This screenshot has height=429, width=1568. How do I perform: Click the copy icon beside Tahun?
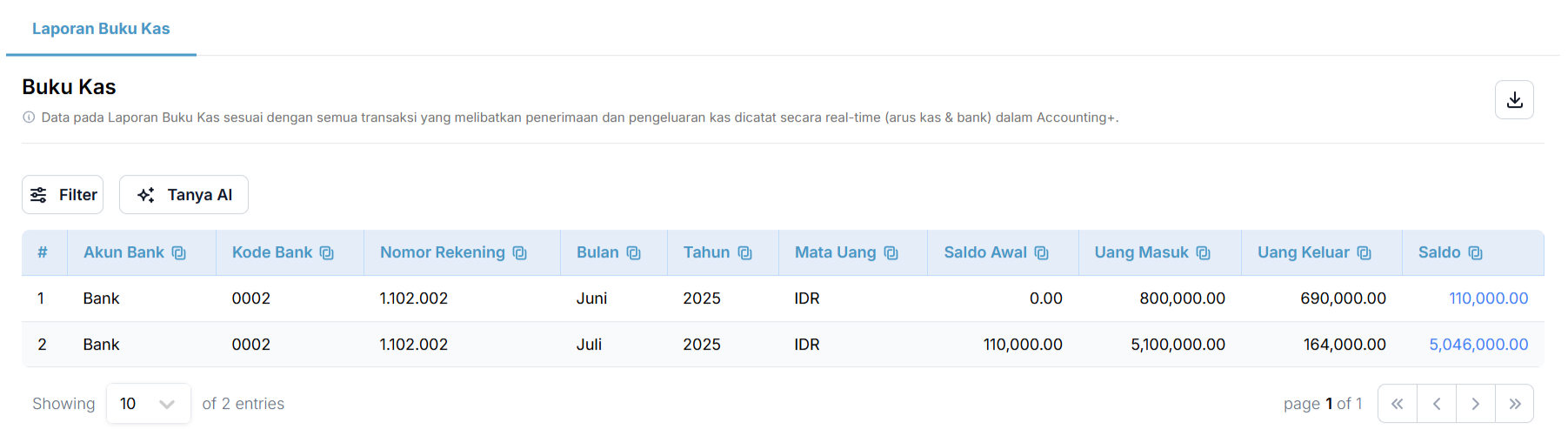(x=745, y=253)
